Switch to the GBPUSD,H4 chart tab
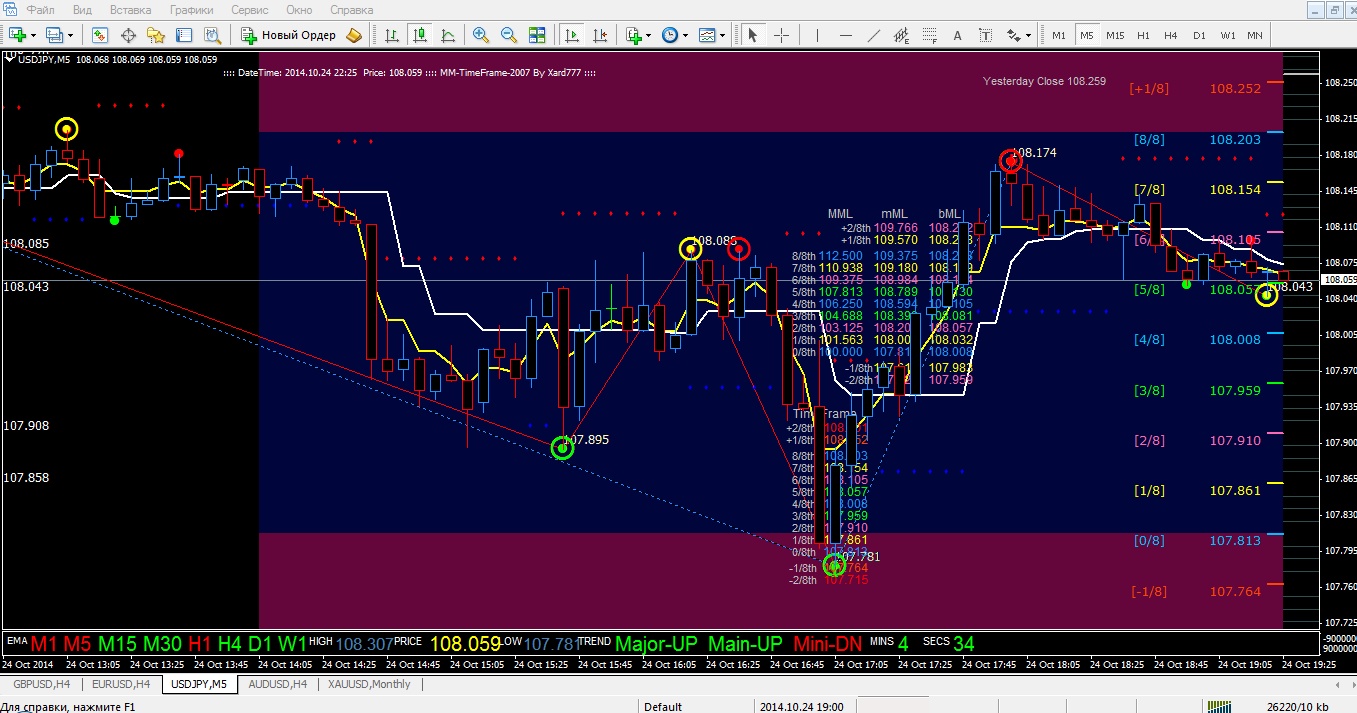 click(40, 684)
